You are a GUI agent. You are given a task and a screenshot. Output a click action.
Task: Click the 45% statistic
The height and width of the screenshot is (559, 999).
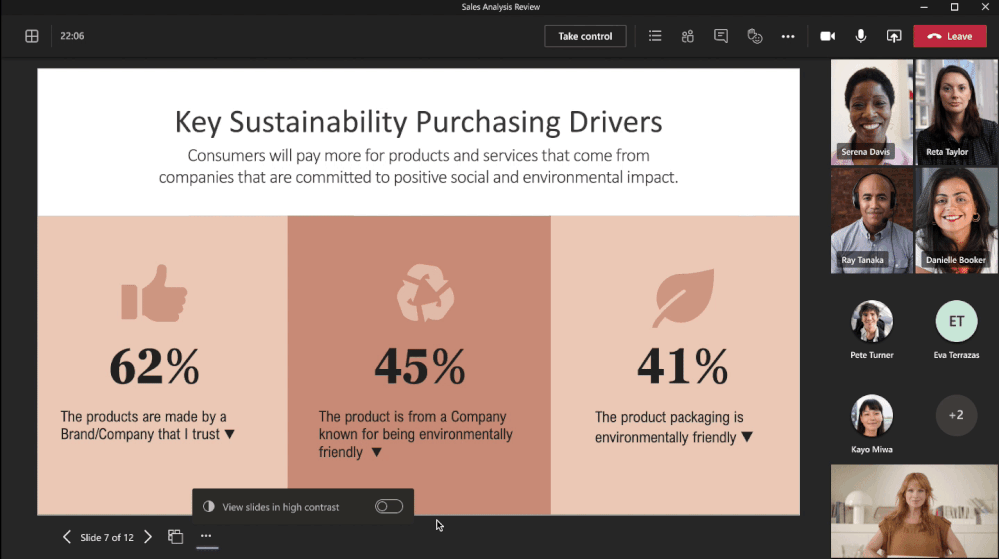pos(419,367)
